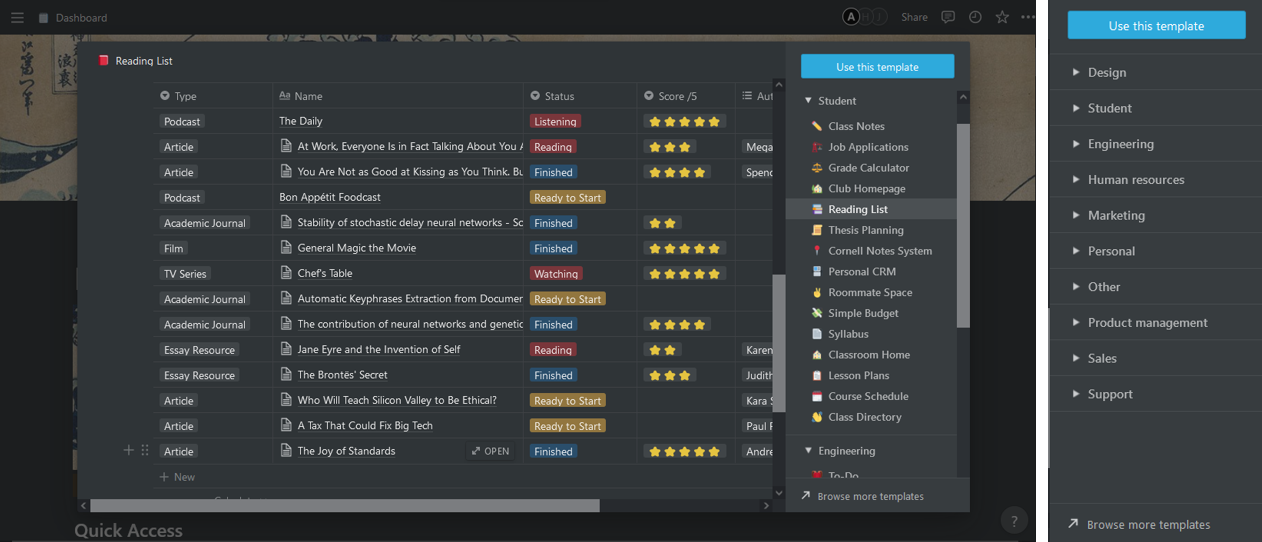Image resolution: width=1262 pixels, height=542 pixels.
Task: Open the three-dot page options menu
Action: coord(1028,17)
